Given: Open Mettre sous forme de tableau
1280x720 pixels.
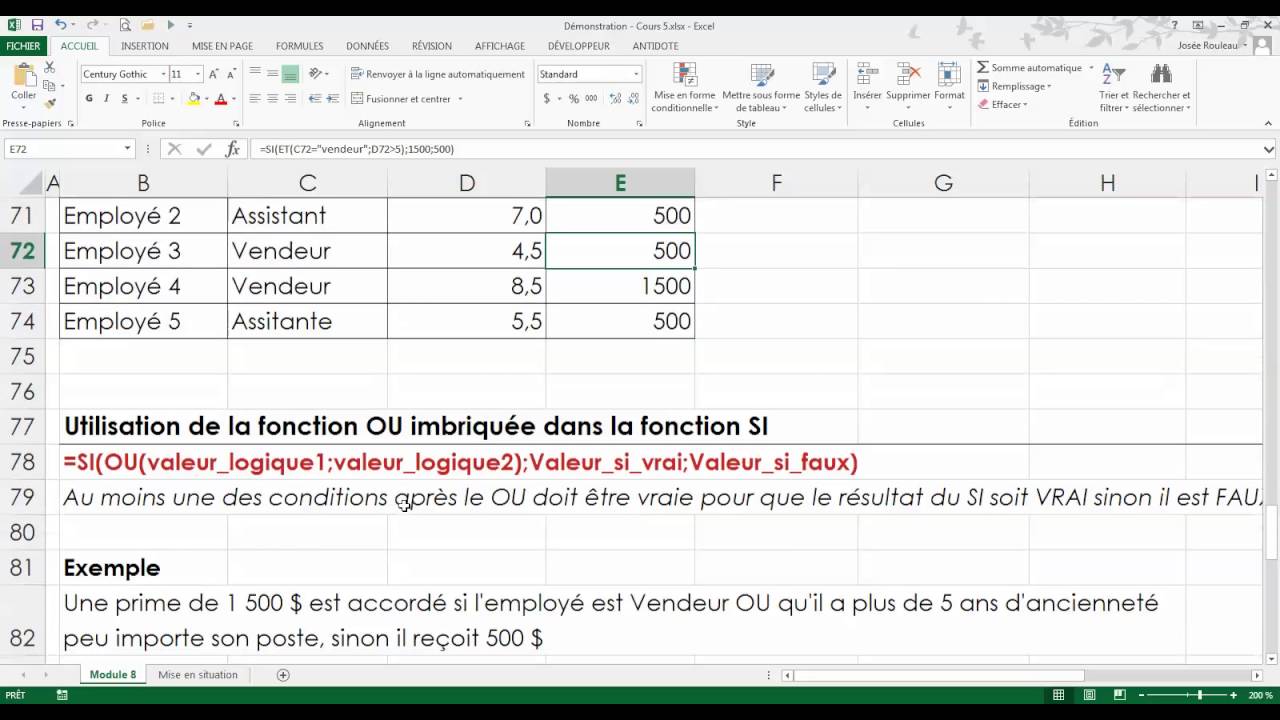Looking at the screenshot, I should coord(761,87).
